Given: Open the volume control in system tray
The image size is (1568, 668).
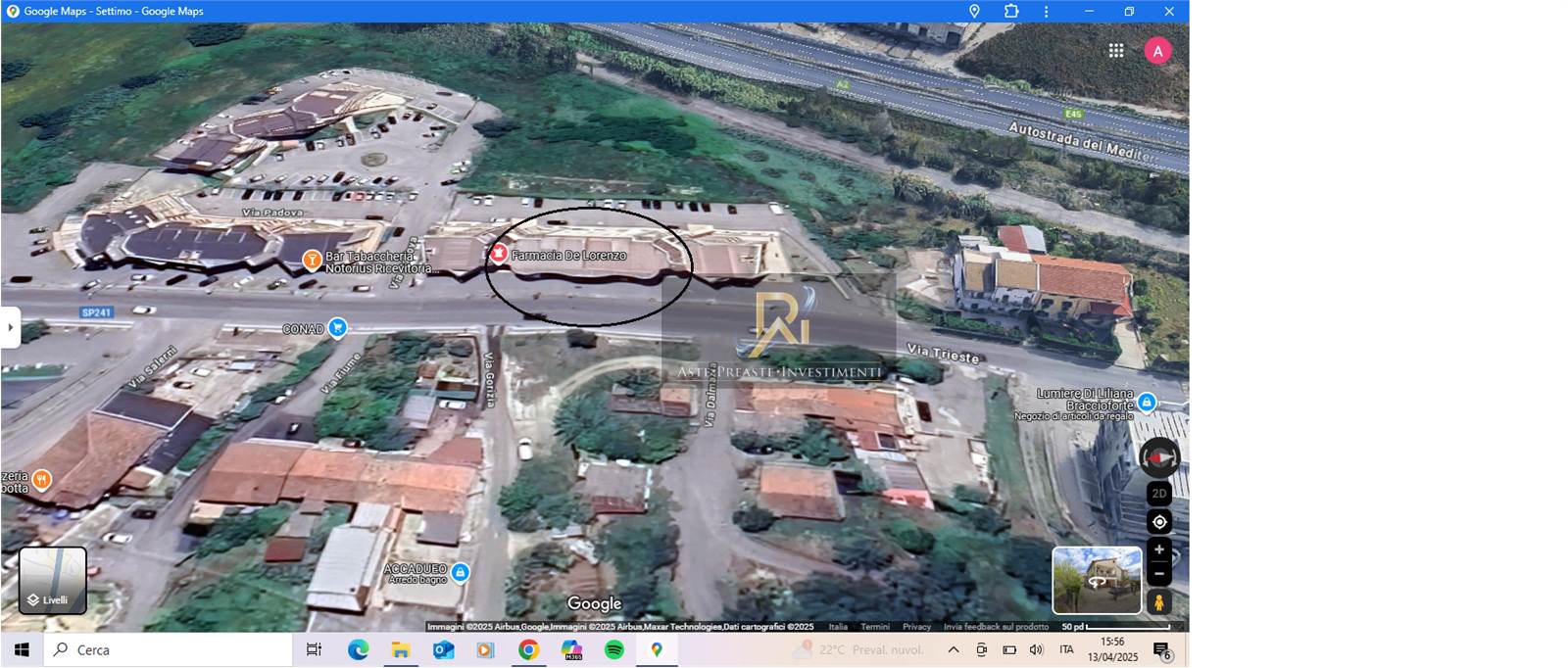Looking at the screenshot, I should click(1037, 649).
